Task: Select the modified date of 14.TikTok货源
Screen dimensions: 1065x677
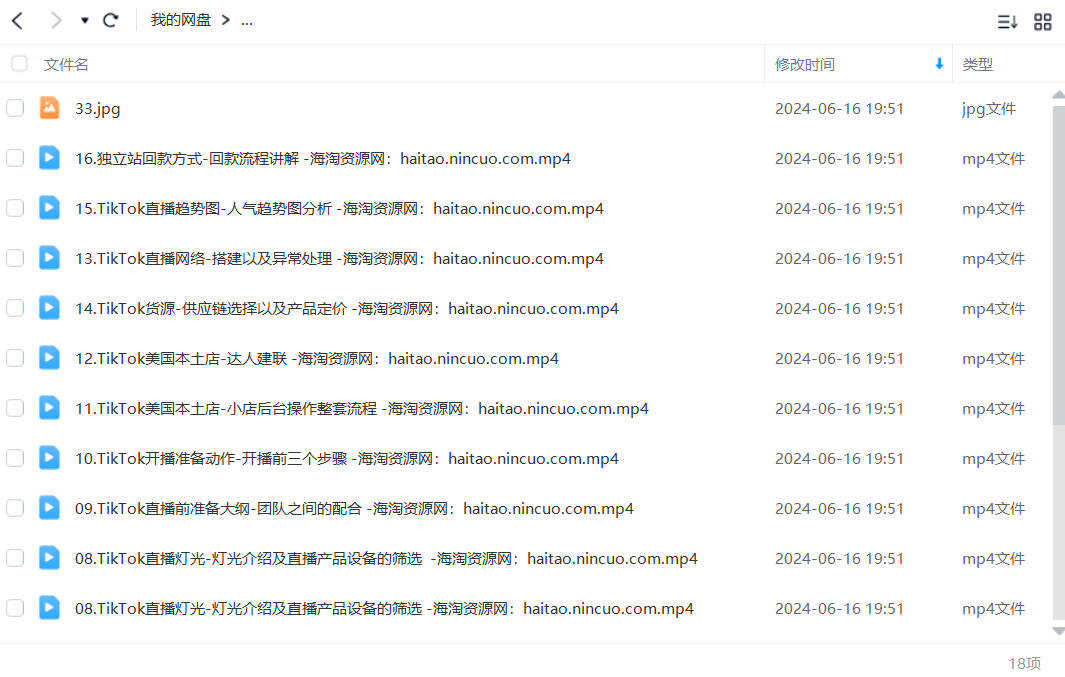Action: coord(840,309)
